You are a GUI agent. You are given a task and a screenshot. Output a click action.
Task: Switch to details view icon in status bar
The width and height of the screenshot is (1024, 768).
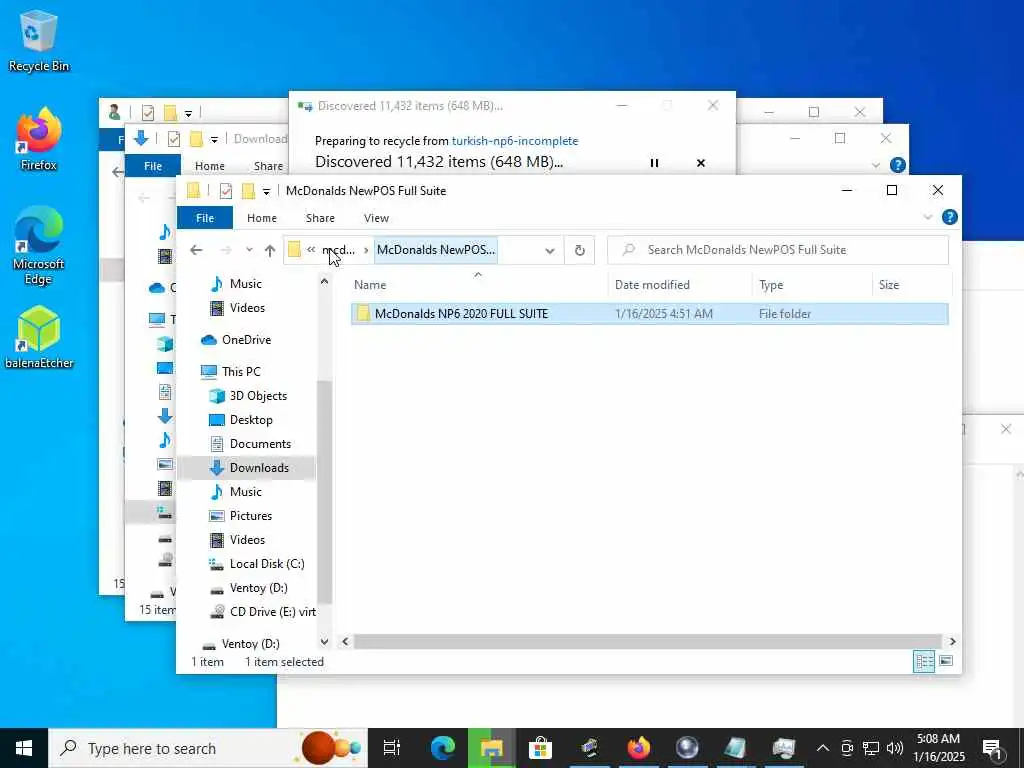click(x=924, y=662)
